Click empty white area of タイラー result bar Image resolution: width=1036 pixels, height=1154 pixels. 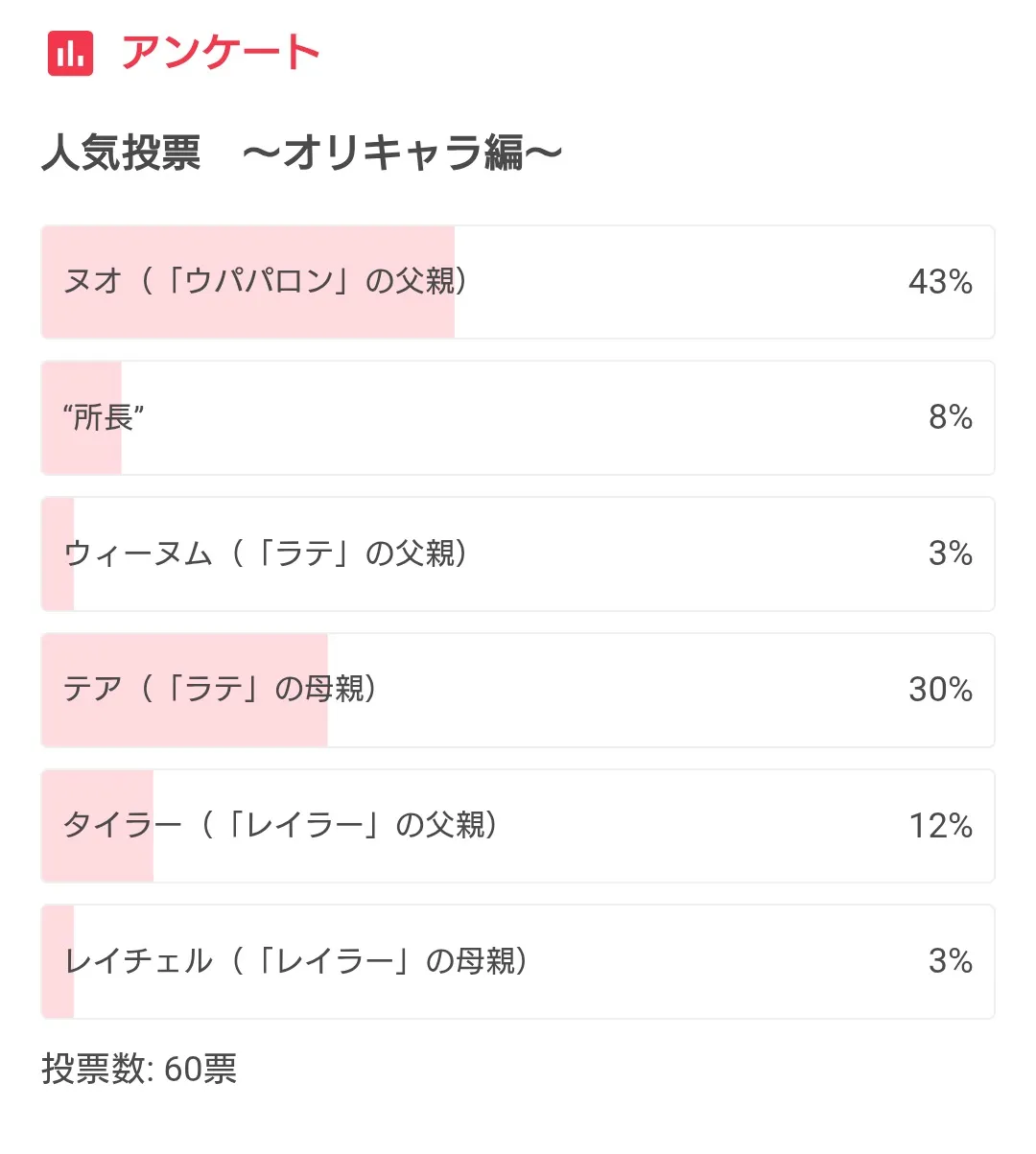pyautogui.click(x=700, y=826)
